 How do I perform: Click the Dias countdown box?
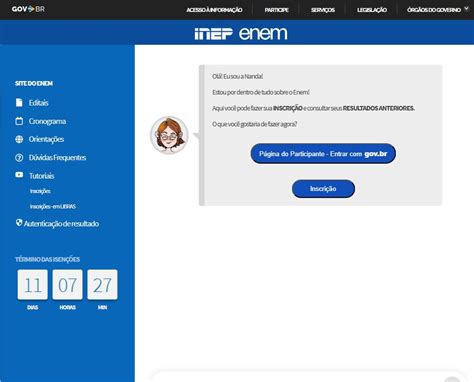tap(33, 285)
